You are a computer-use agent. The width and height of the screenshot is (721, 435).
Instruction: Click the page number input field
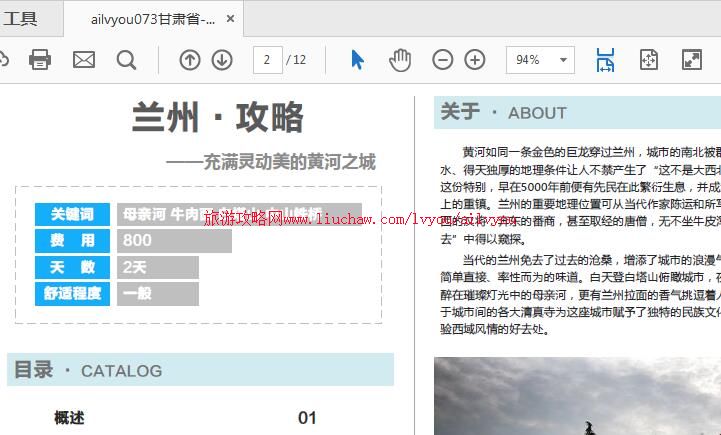tap(267, 60)
